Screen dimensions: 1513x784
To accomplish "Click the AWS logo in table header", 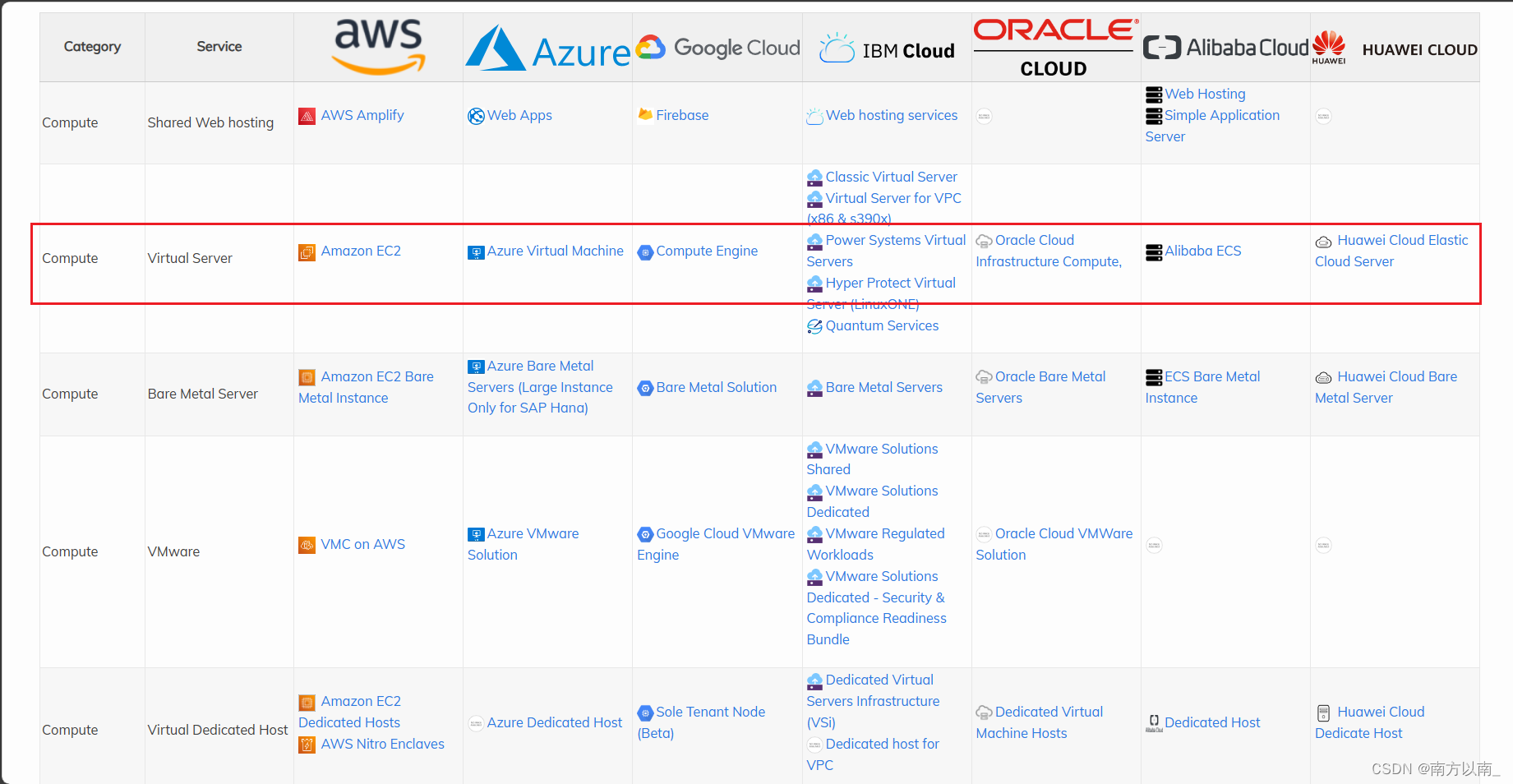I will pyautogui.click(x=378, y=46).
